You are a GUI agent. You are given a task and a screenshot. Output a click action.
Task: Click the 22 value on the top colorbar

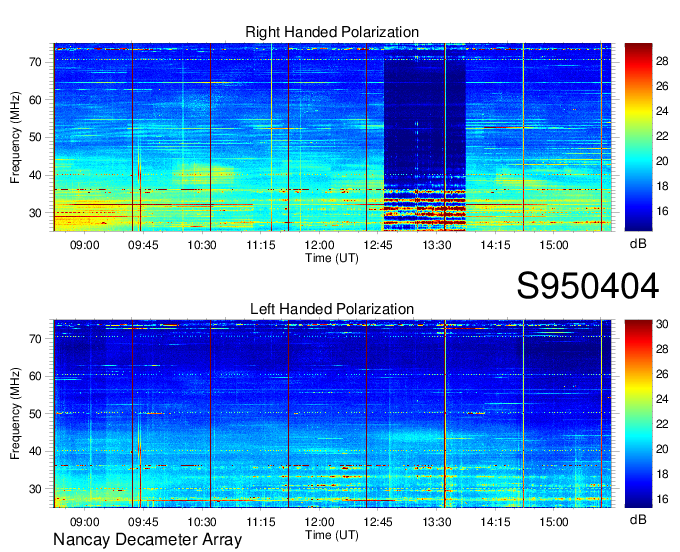[662, 136]
